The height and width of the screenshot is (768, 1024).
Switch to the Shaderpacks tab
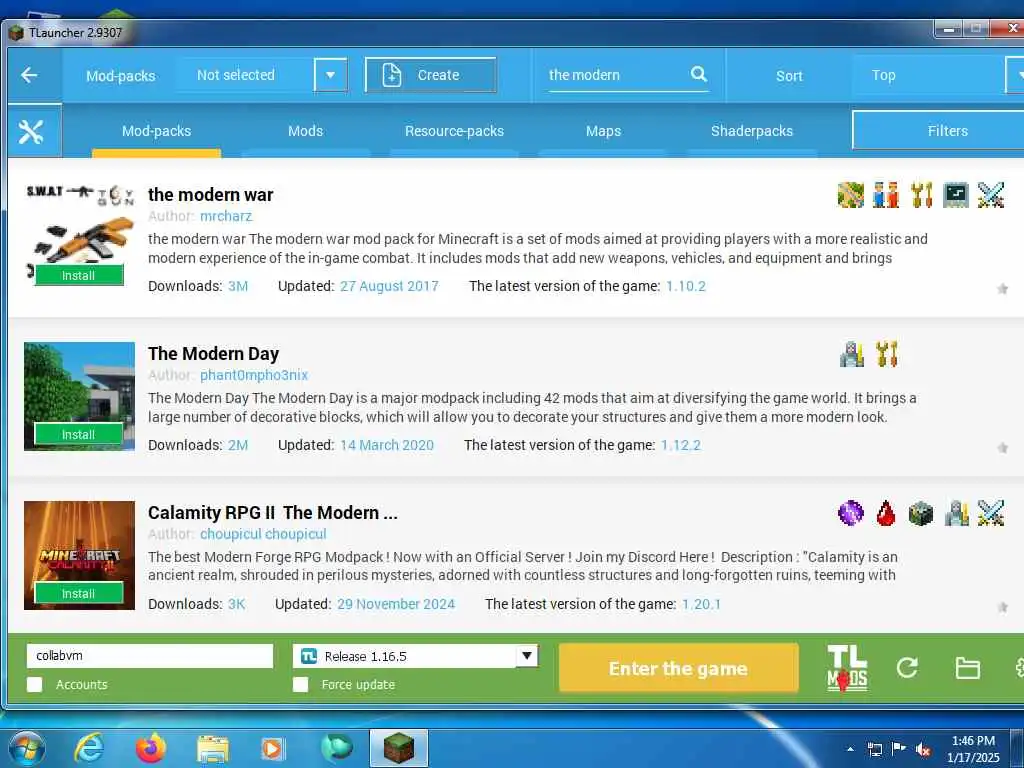752,131
